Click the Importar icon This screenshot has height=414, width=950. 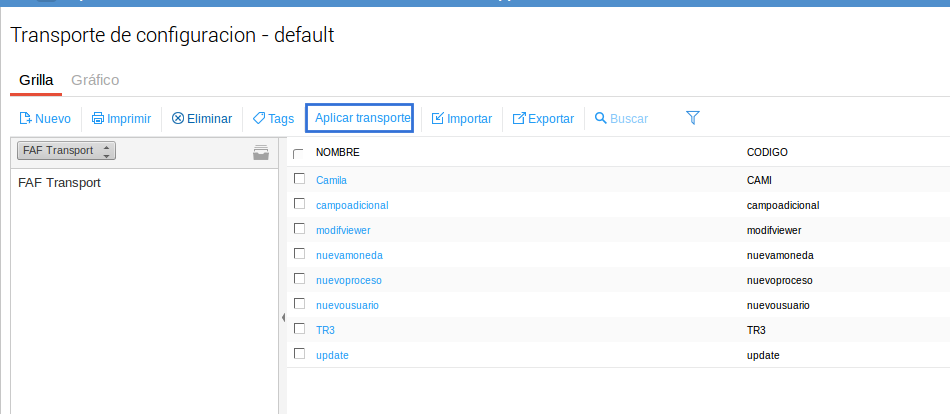(438, 118)
